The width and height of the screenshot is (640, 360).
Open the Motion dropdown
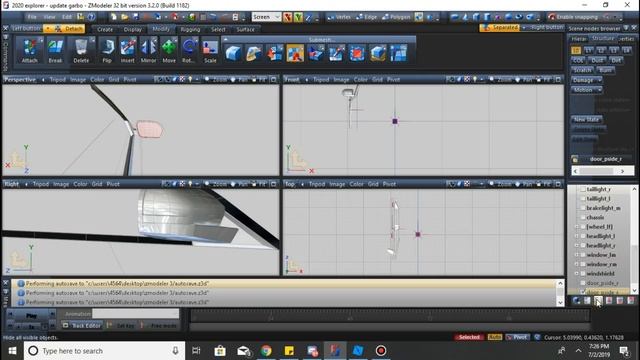pyautogui.click(x=587, y=90)
